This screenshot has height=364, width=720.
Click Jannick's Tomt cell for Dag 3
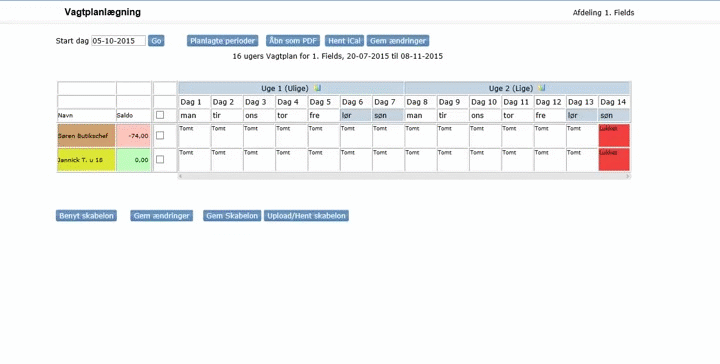pyautogui.click(x=259, y=159)
